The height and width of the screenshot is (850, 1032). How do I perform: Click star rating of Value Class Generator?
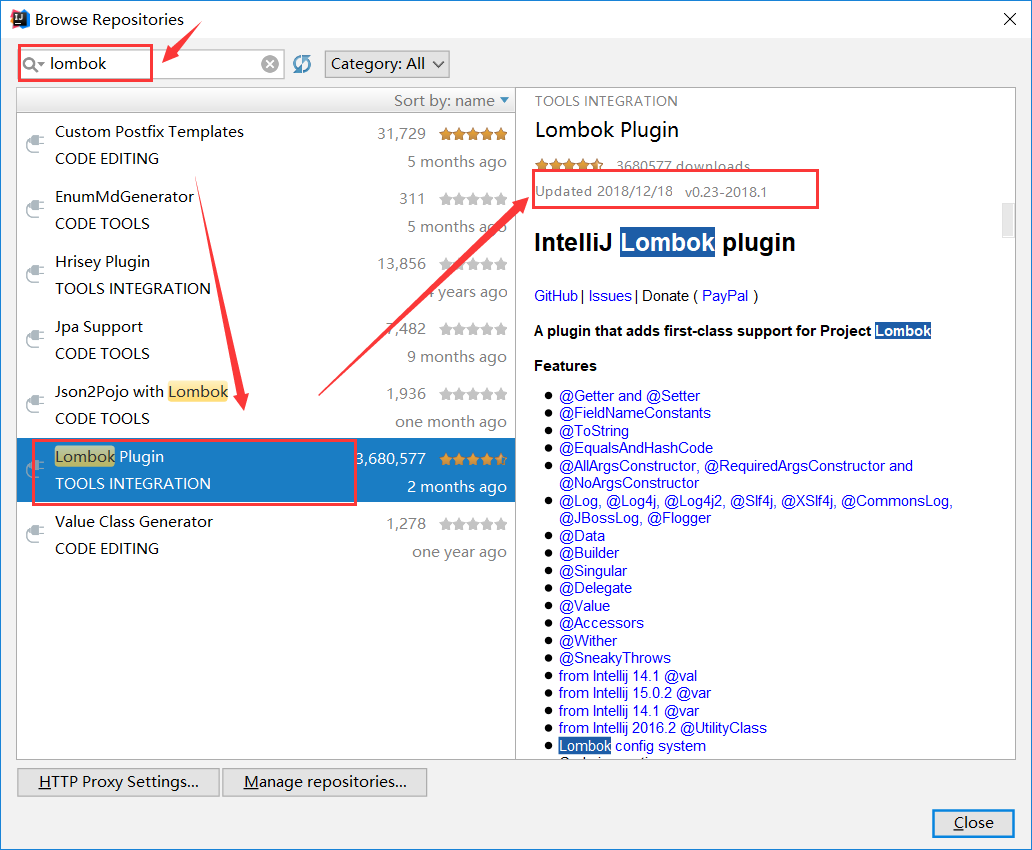(473, 524)
